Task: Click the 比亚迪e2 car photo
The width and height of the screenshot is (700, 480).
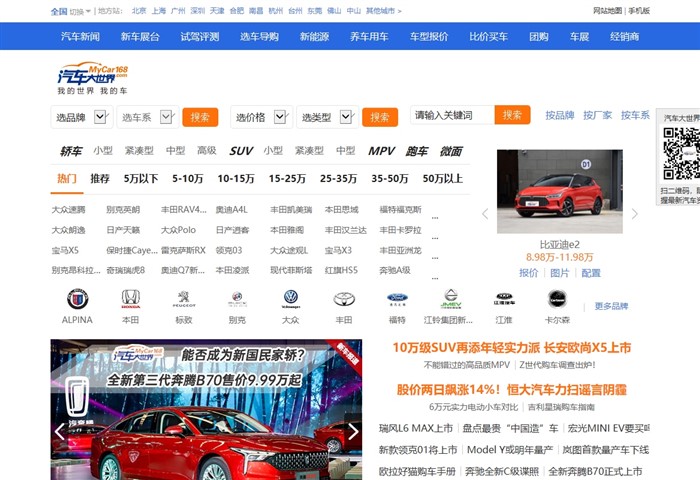Action: click(560, 191)
